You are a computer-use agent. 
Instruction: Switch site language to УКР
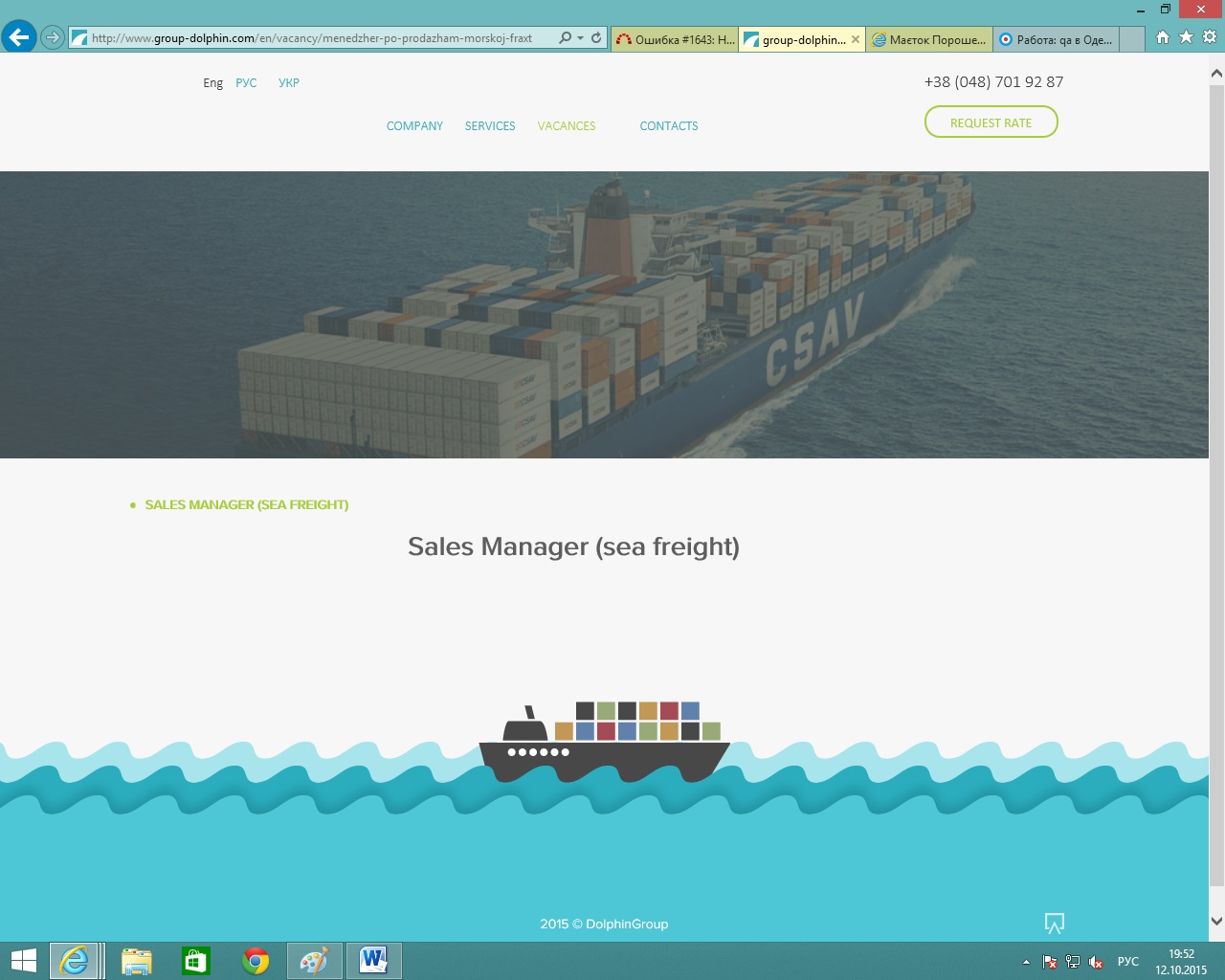pyautogui.click(x=289, y=83)
